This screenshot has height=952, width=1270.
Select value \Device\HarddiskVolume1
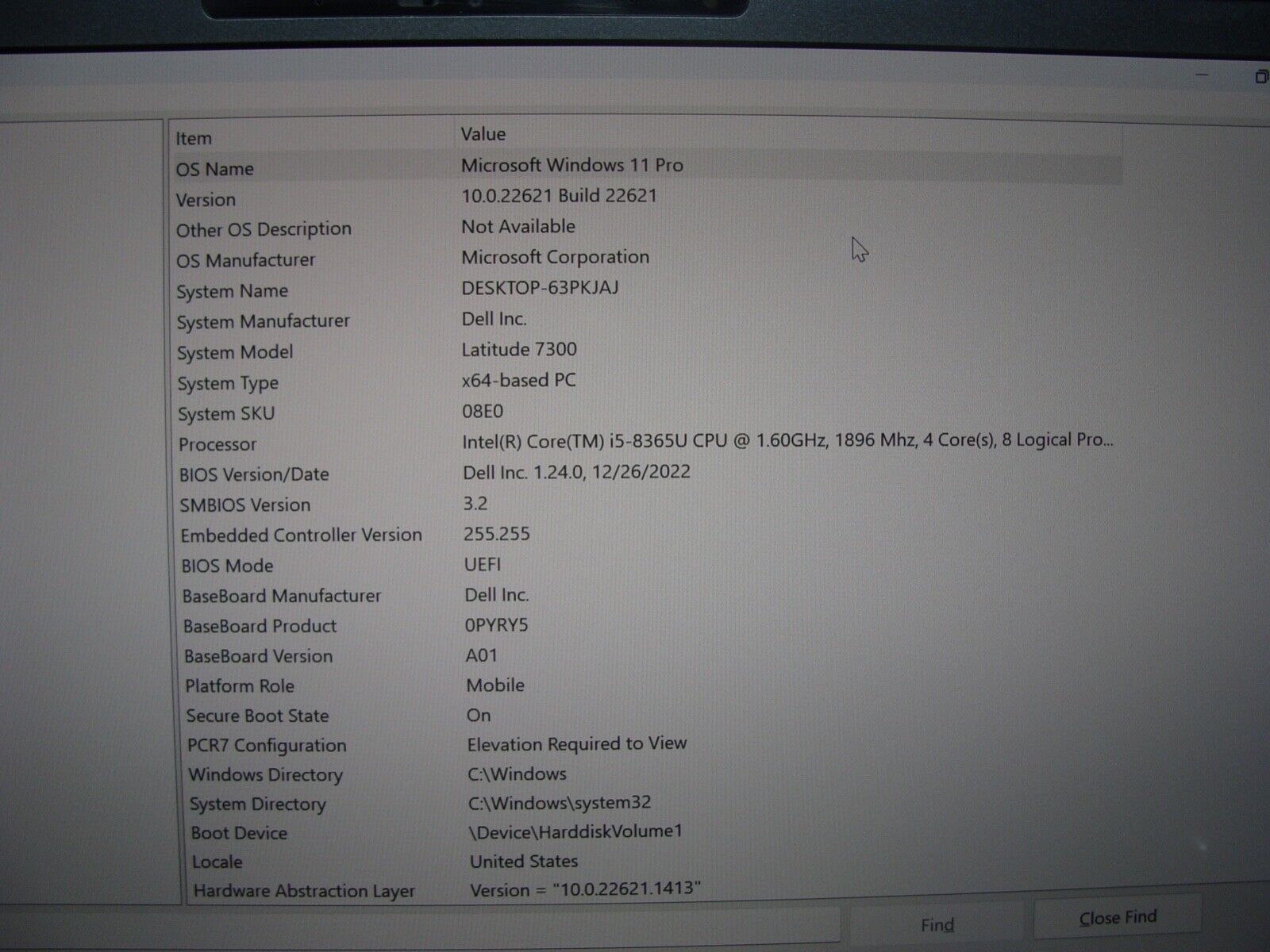[575, 831]
